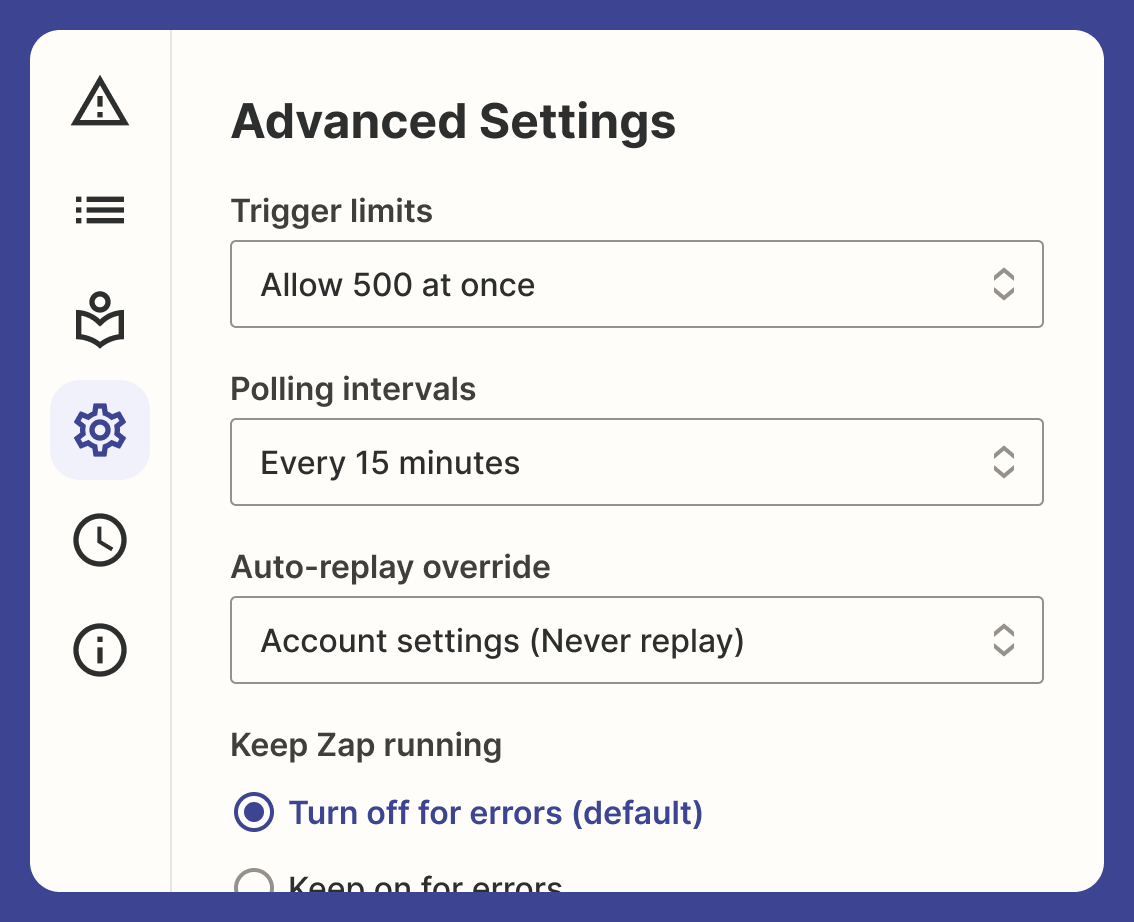Image resolution: width=1134 pixels, height=922 pixels.
Task: Click the 'Advanced Settings' heading
Action: tap(453, 121)
